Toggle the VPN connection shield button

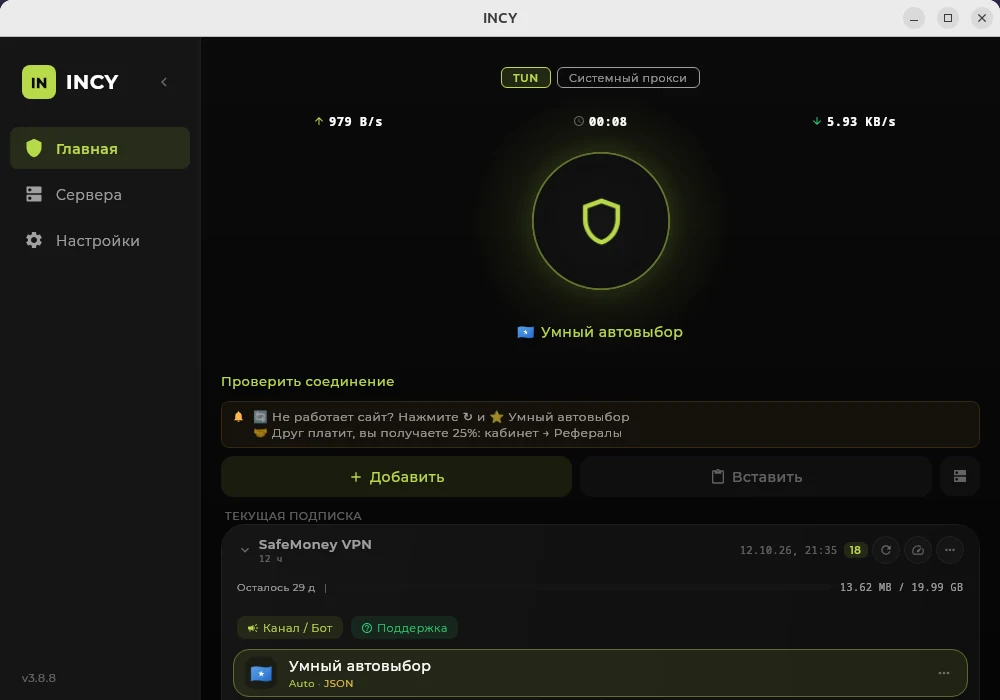coord(601,221)
